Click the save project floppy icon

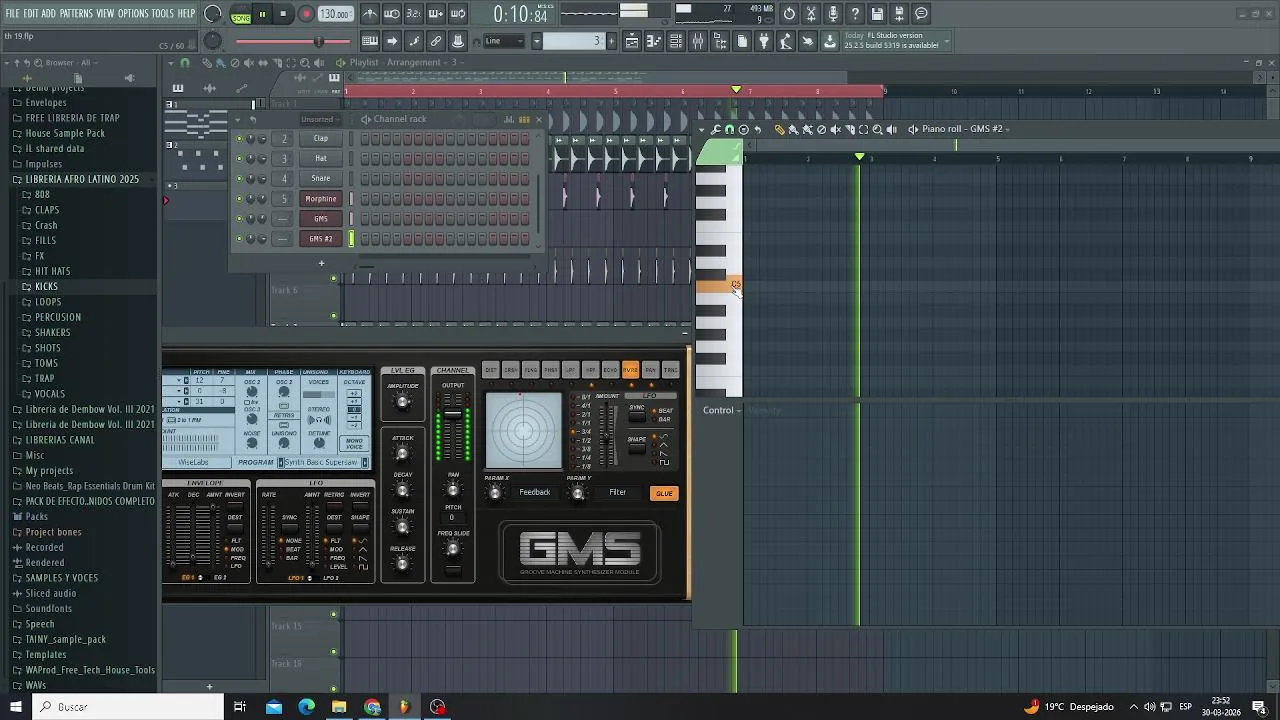click(x=877, y=14)
